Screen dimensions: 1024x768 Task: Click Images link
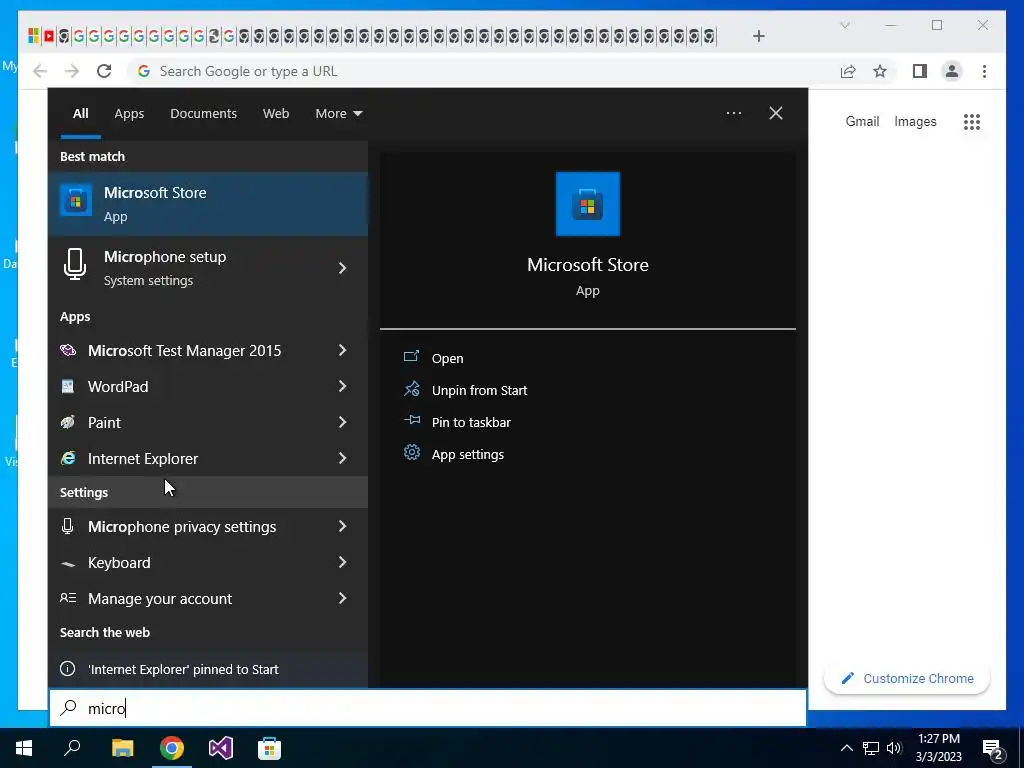tap(915, 121)
